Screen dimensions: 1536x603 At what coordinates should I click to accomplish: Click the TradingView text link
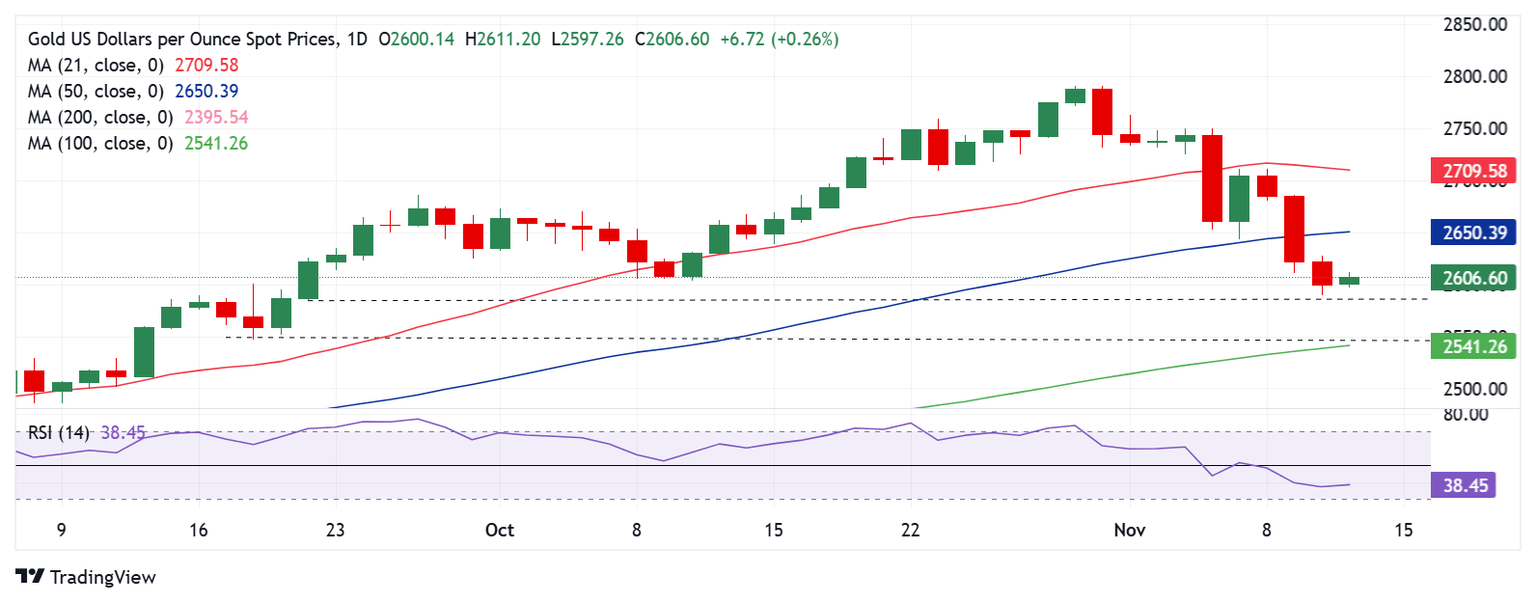point(103,577)
